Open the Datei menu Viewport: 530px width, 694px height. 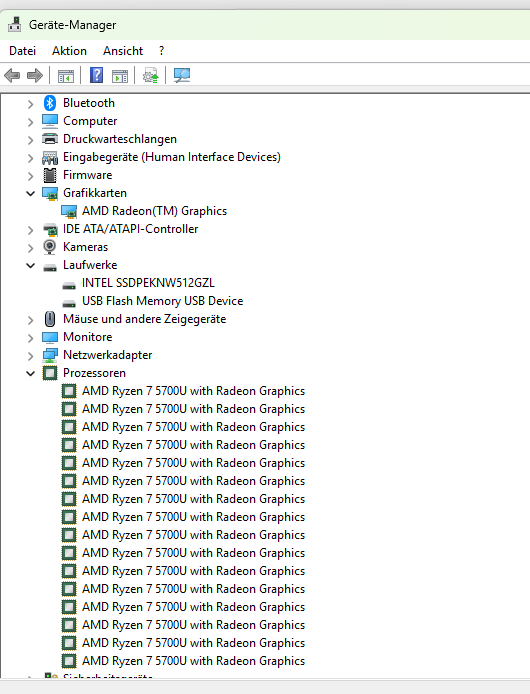22,51
